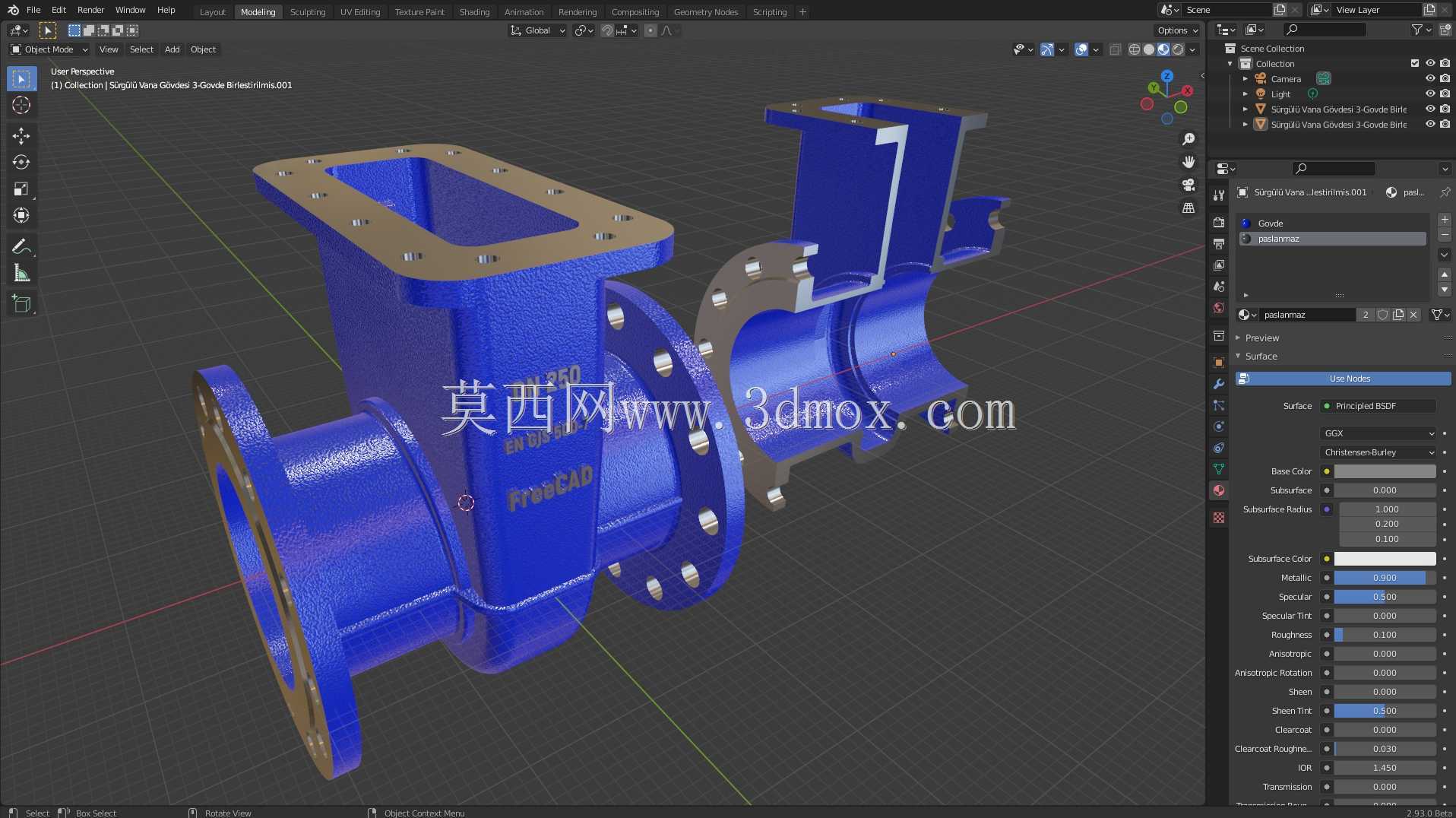Open the Output properties tab
The width and height of the screenshot is (1456, 818).
point(1219,244)
